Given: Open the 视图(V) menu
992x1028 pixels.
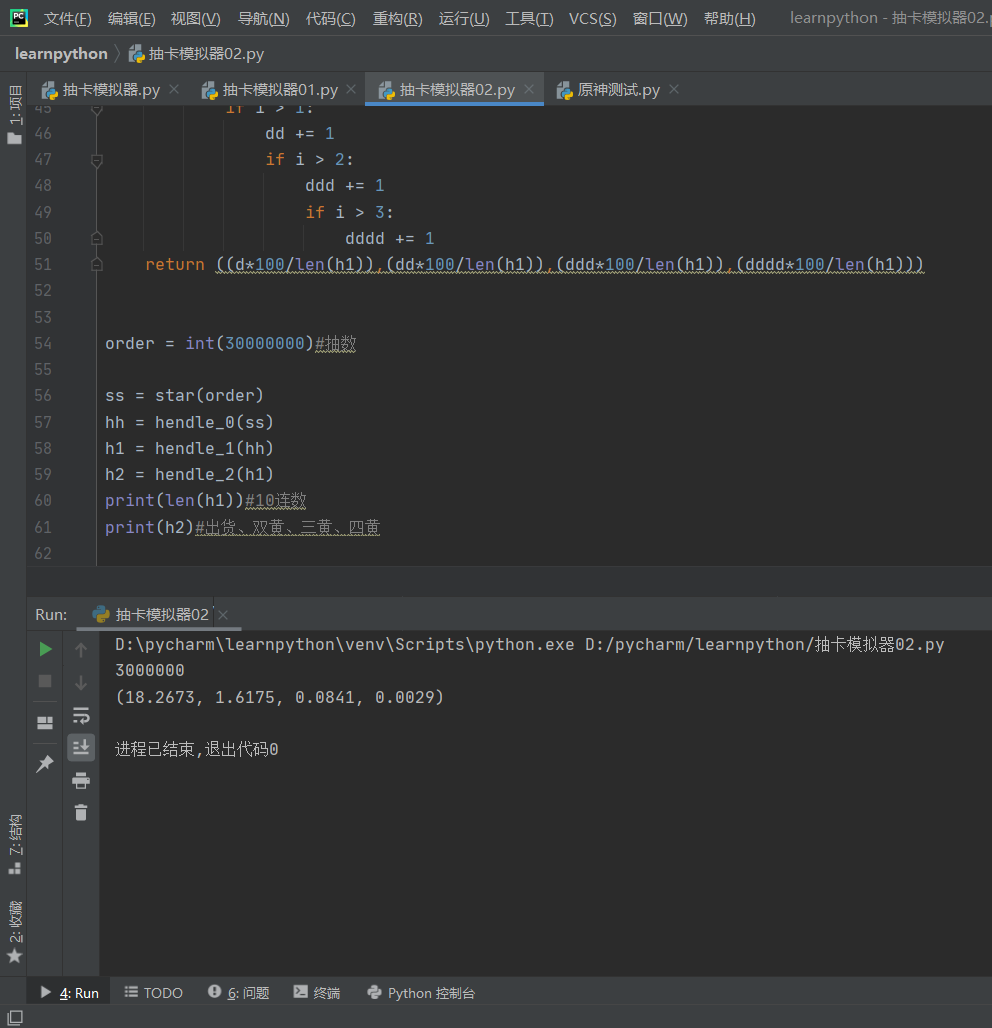Looking at the screenshot, I should click(195, 18).
